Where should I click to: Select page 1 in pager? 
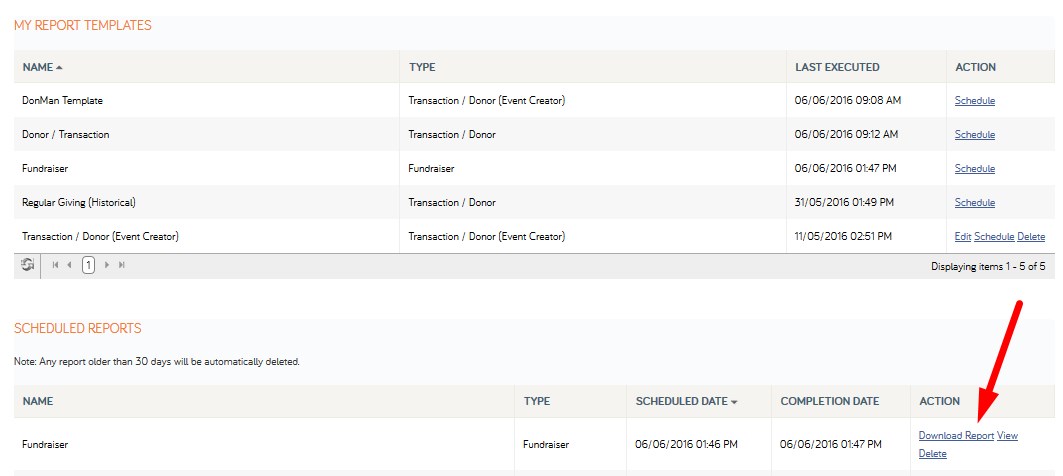[88, 265]
